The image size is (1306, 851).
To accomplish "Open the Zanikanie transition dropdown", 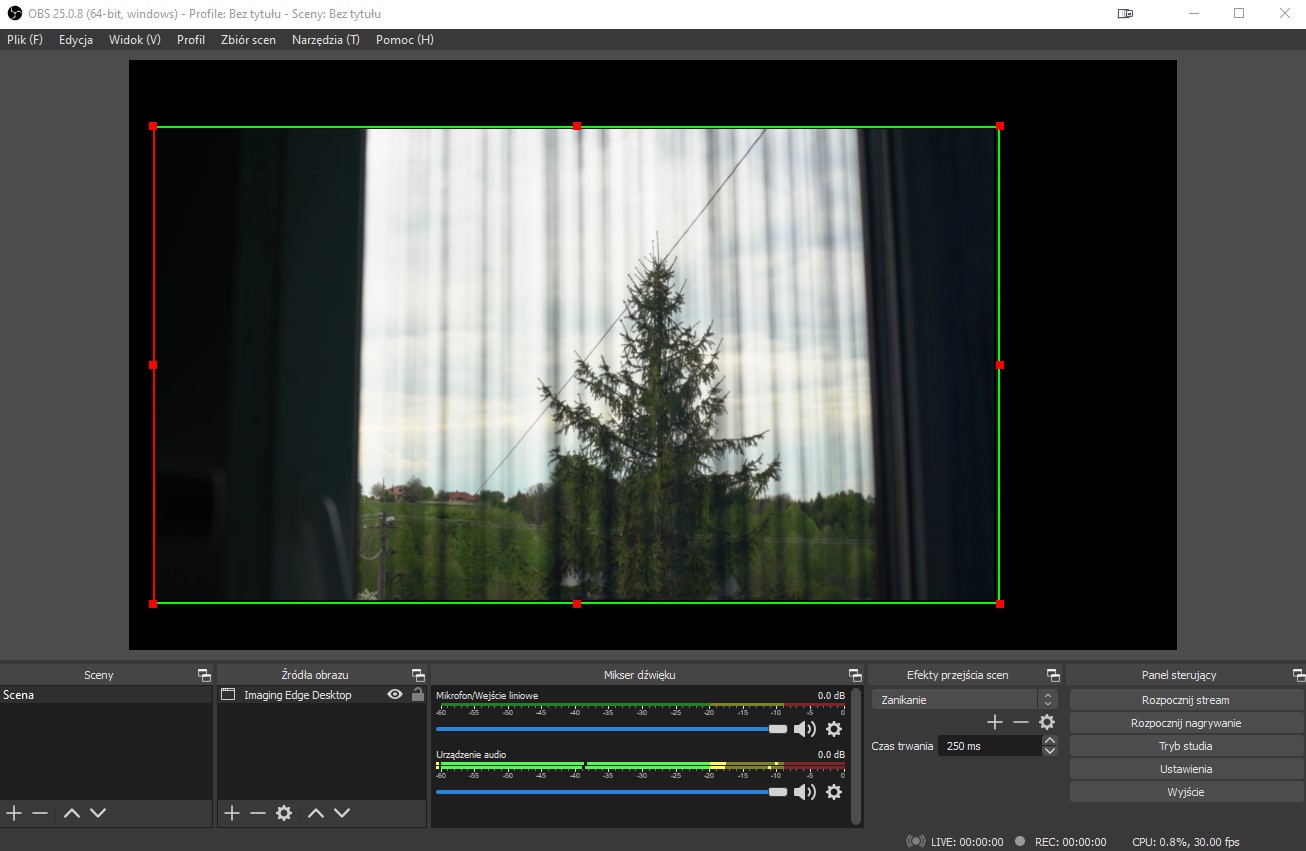I will (964, 700).
